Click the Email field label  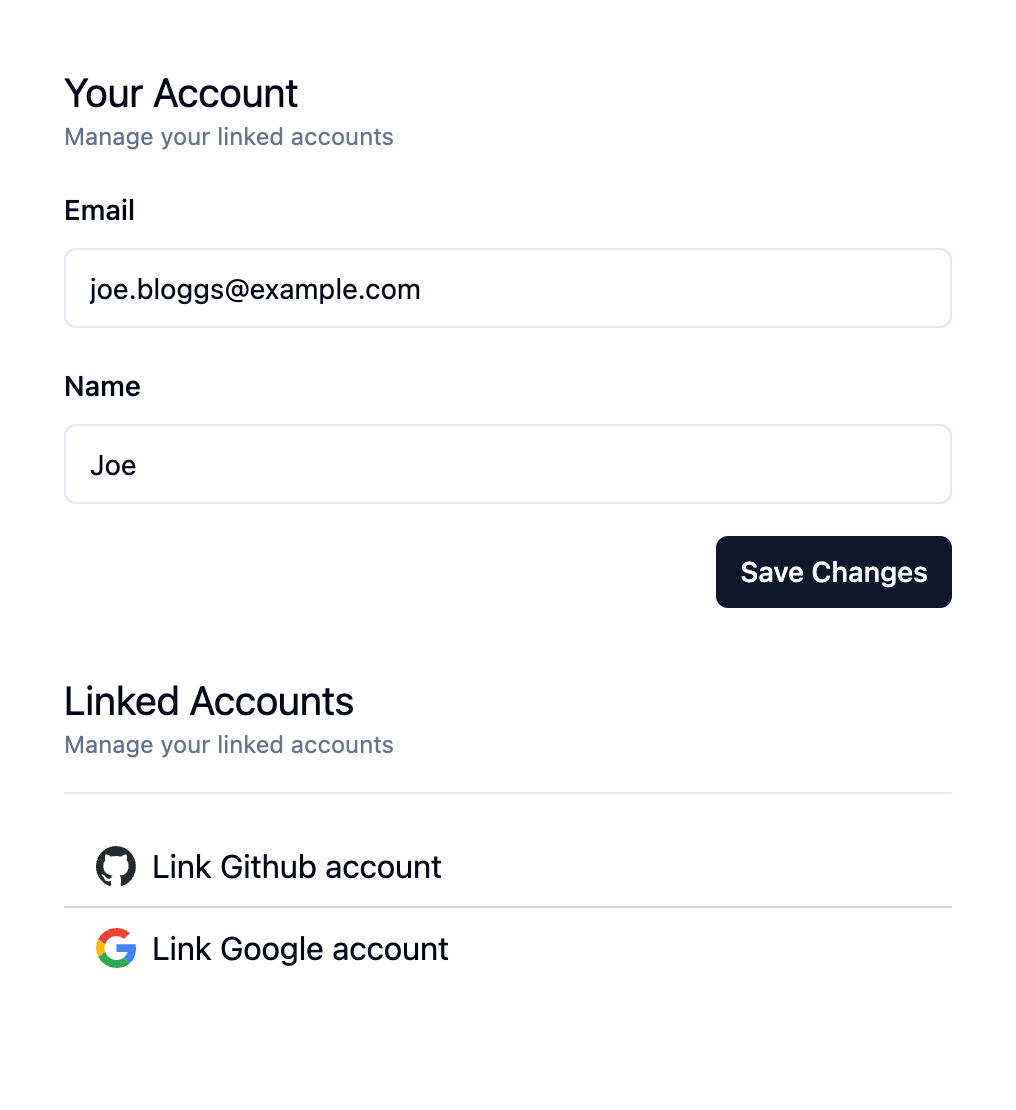click(x=99, y=210)
